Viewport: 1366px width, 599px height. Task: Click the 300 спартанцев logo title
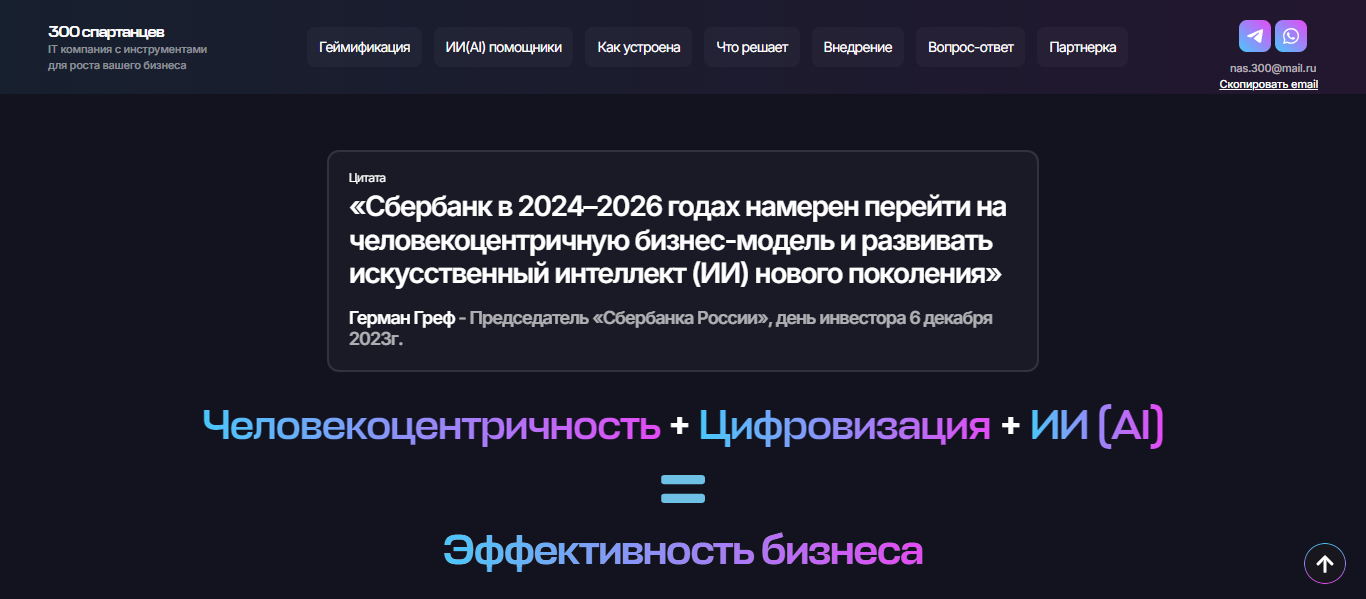coord(106,32)
